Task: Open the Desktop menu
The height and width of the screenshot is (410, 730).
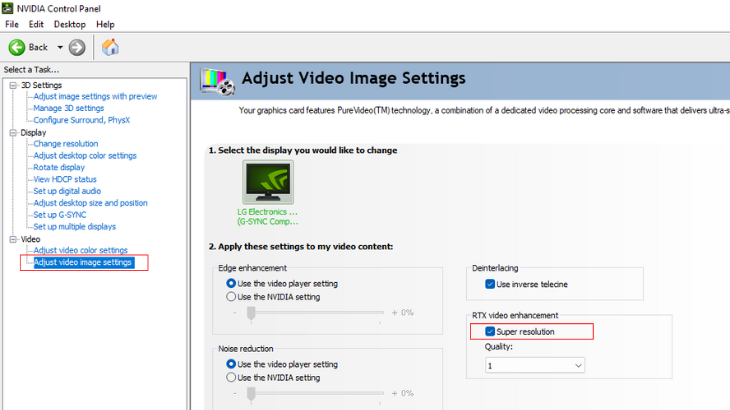Action: click(70, 24)
